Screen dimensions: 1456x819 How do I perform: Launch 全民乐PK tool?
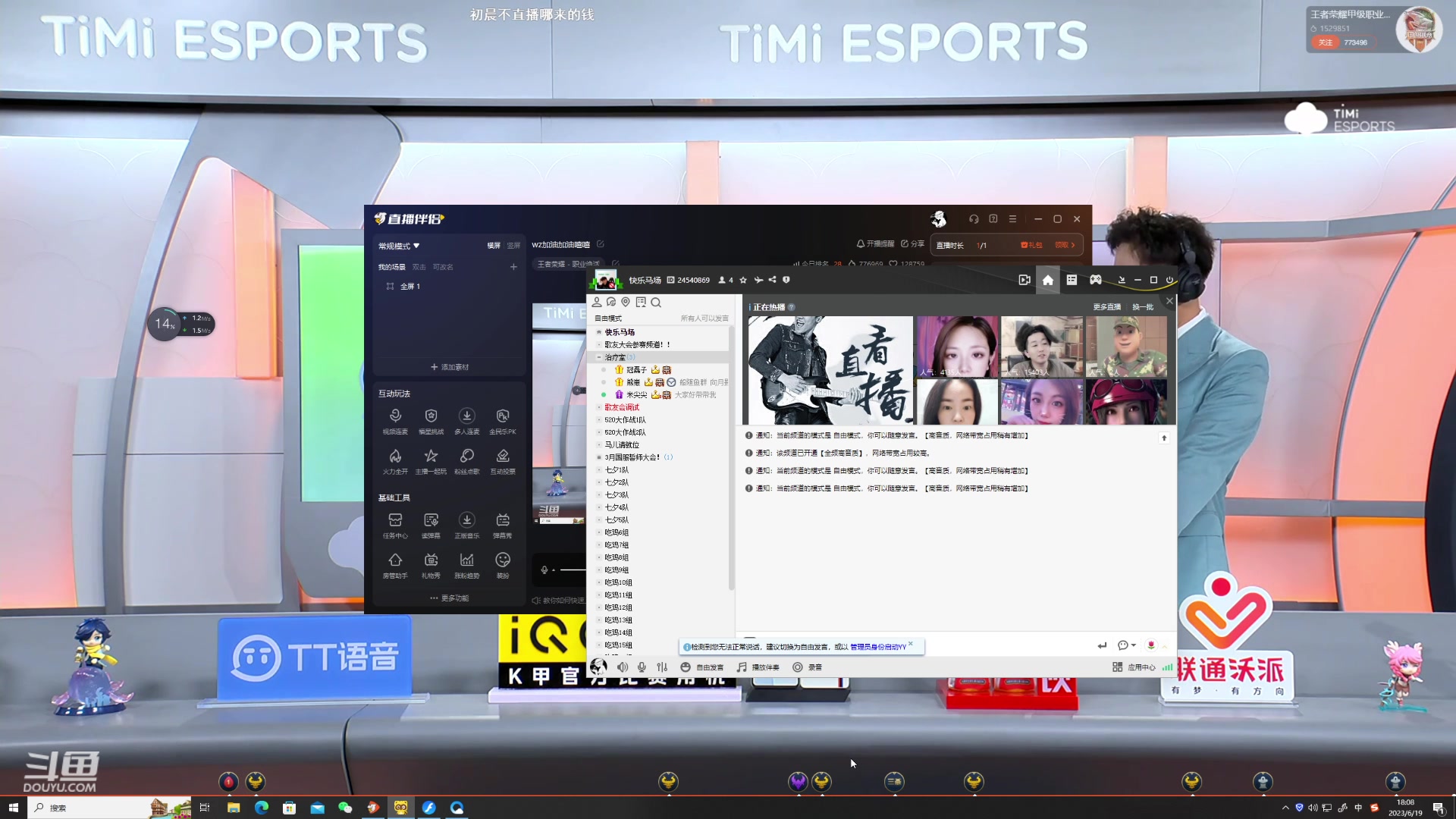tap(502, 421)
